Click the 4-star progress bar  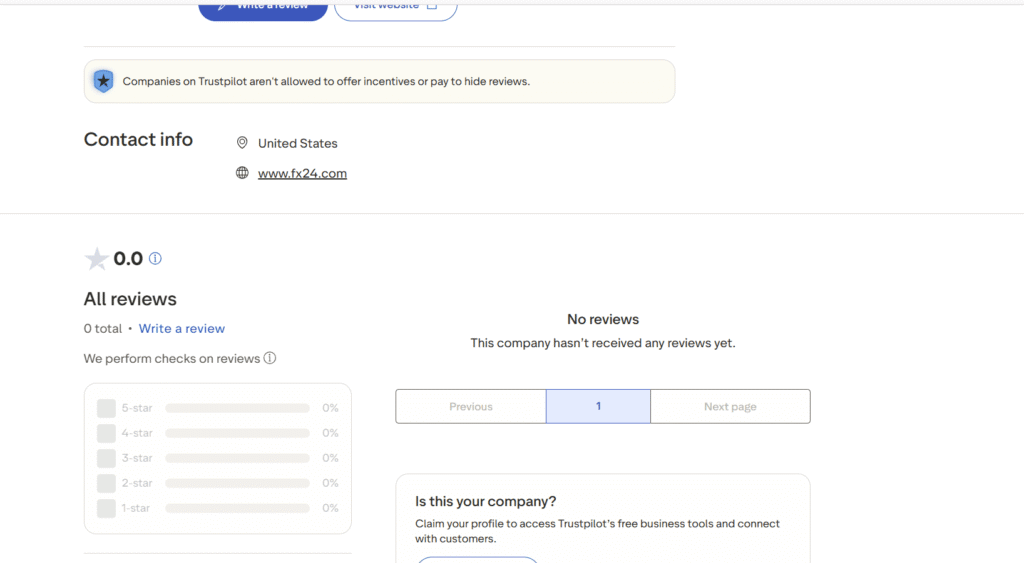[x=237, y=433]
